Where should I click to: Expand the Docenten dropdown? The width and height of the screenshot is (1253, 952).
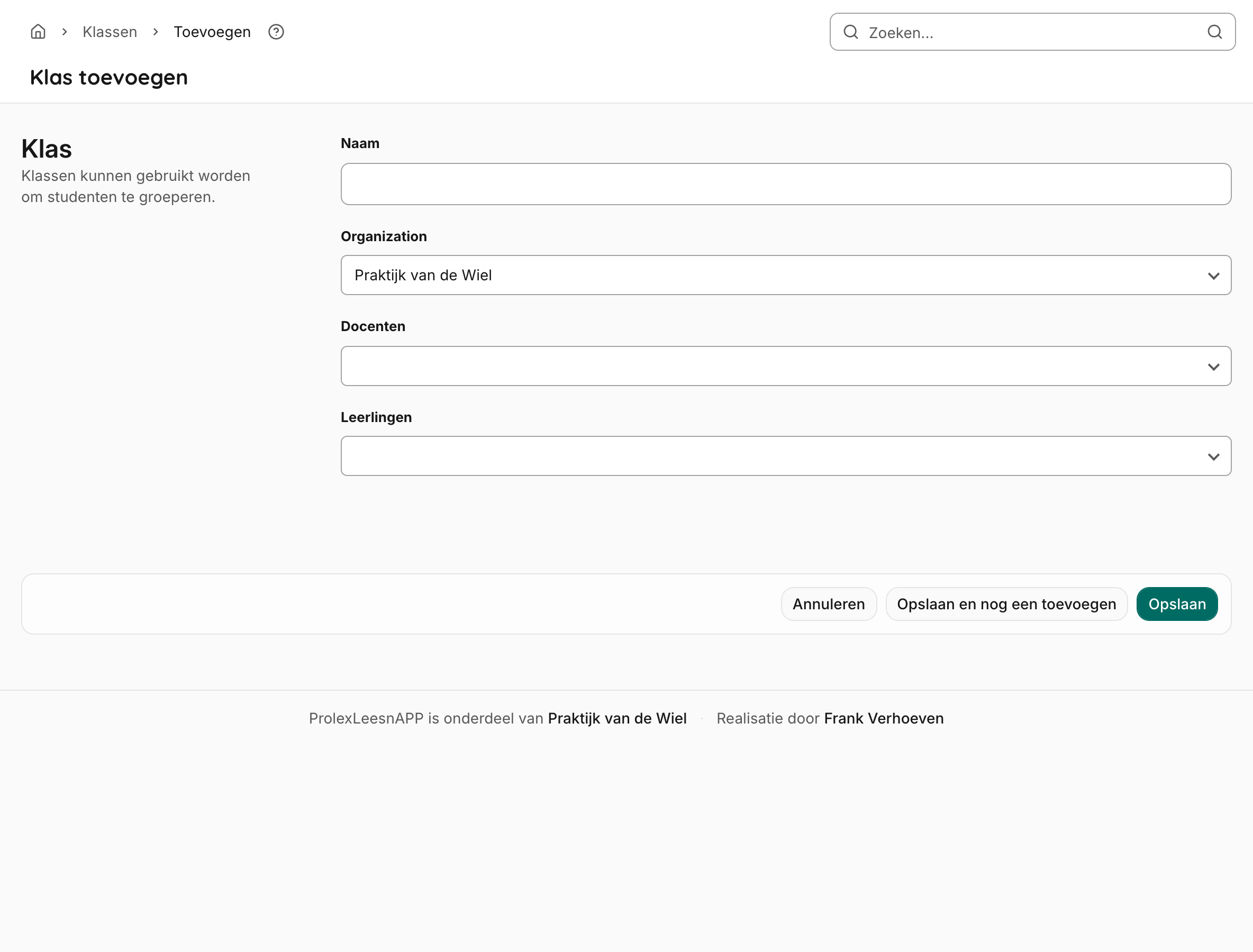pyautogui.click(x=786, y=366)
